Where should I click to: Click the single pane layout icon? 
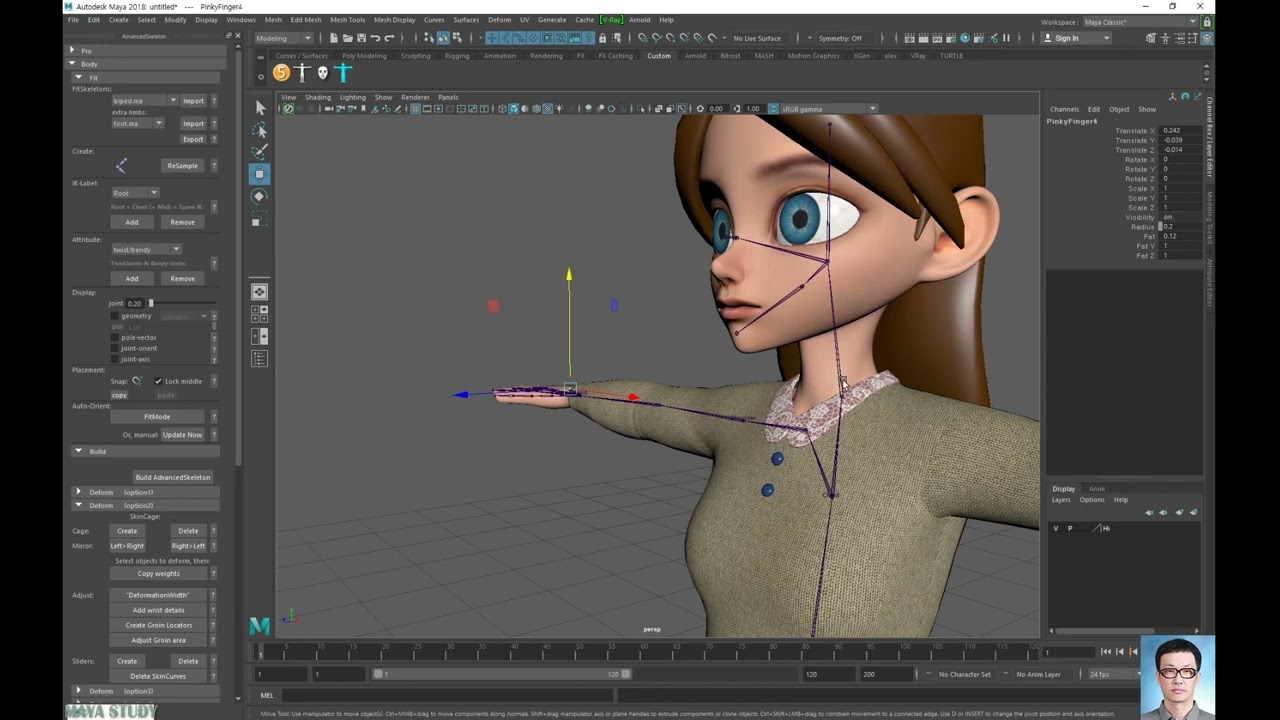pyautogui.click(x=259, y=291)
